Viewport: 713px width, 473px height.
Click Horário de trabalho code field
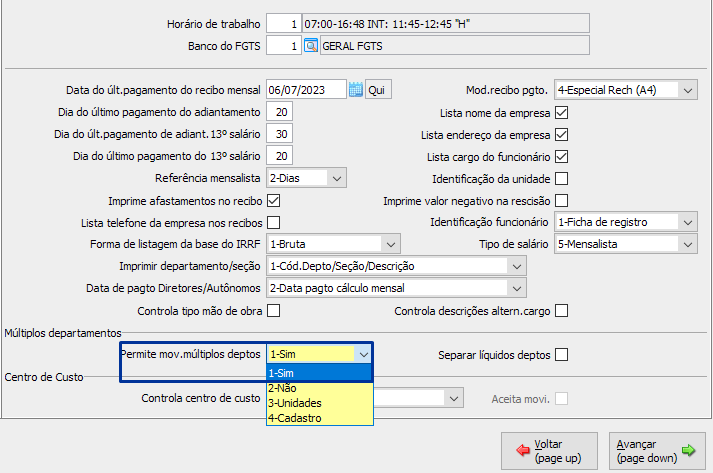[x=284, y=24]
